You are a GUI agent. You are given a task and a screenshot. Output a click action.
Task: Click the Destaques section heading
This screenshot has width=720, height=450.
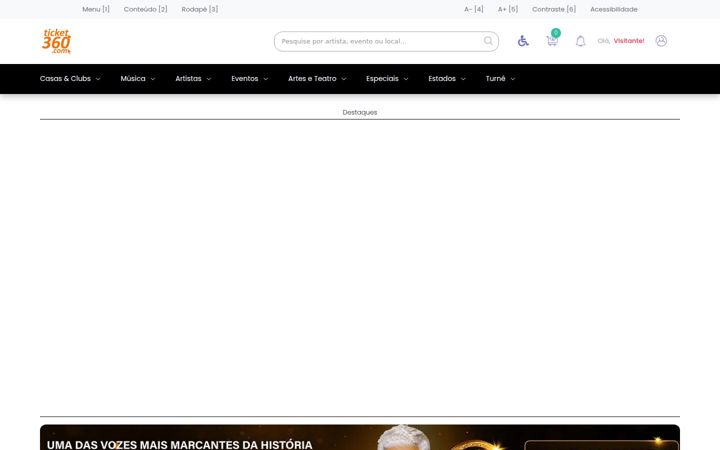tap(360, 112)
